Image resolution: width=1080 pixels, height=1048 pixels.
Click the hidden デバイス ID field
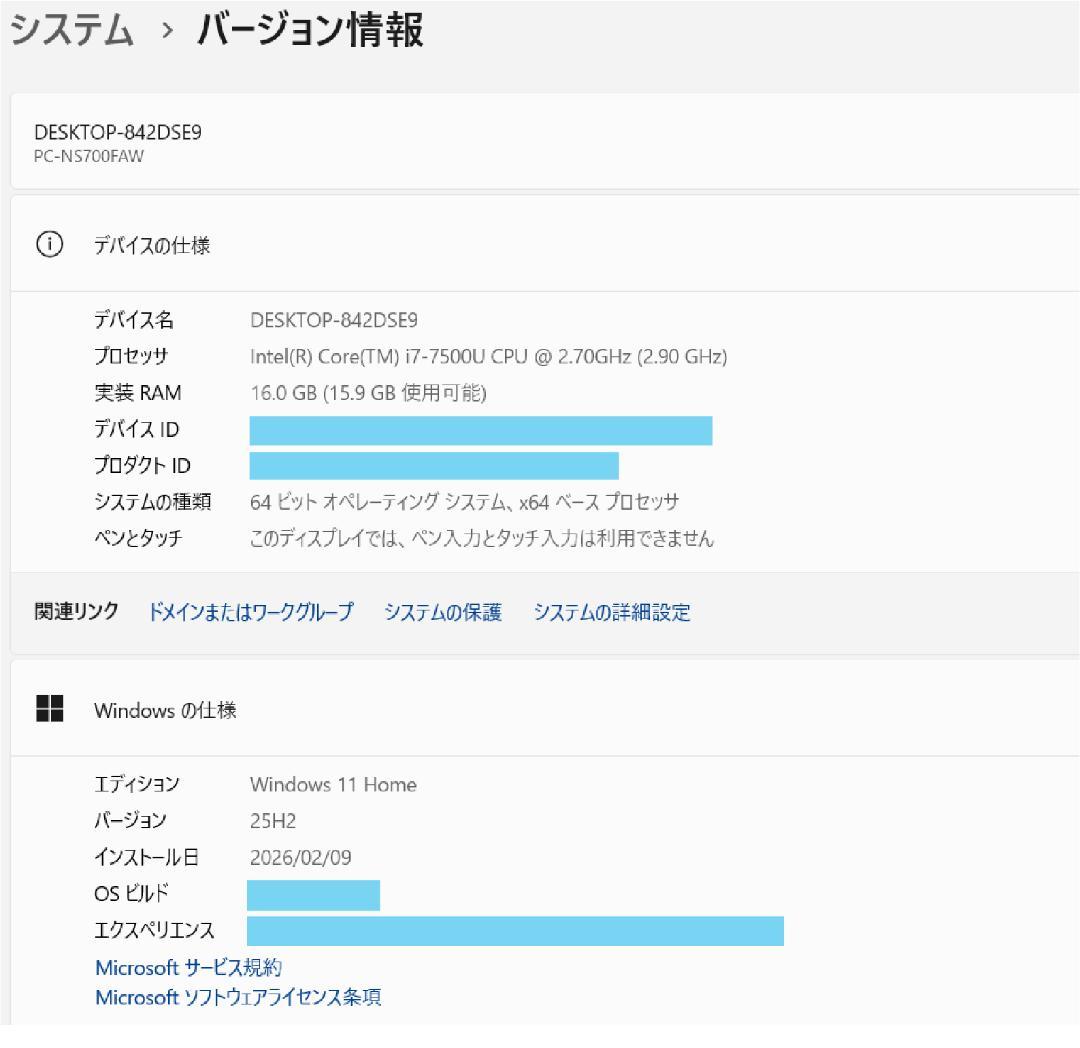click(480, 429)
